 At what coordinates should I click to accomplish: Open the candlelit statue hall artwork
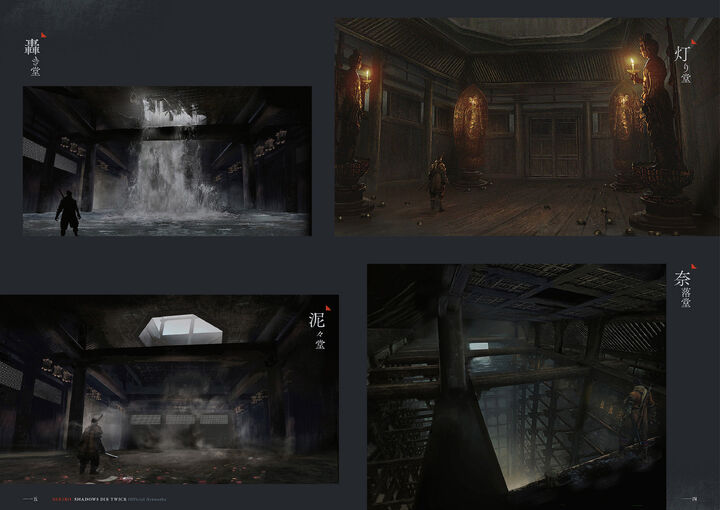pos(527,127)
